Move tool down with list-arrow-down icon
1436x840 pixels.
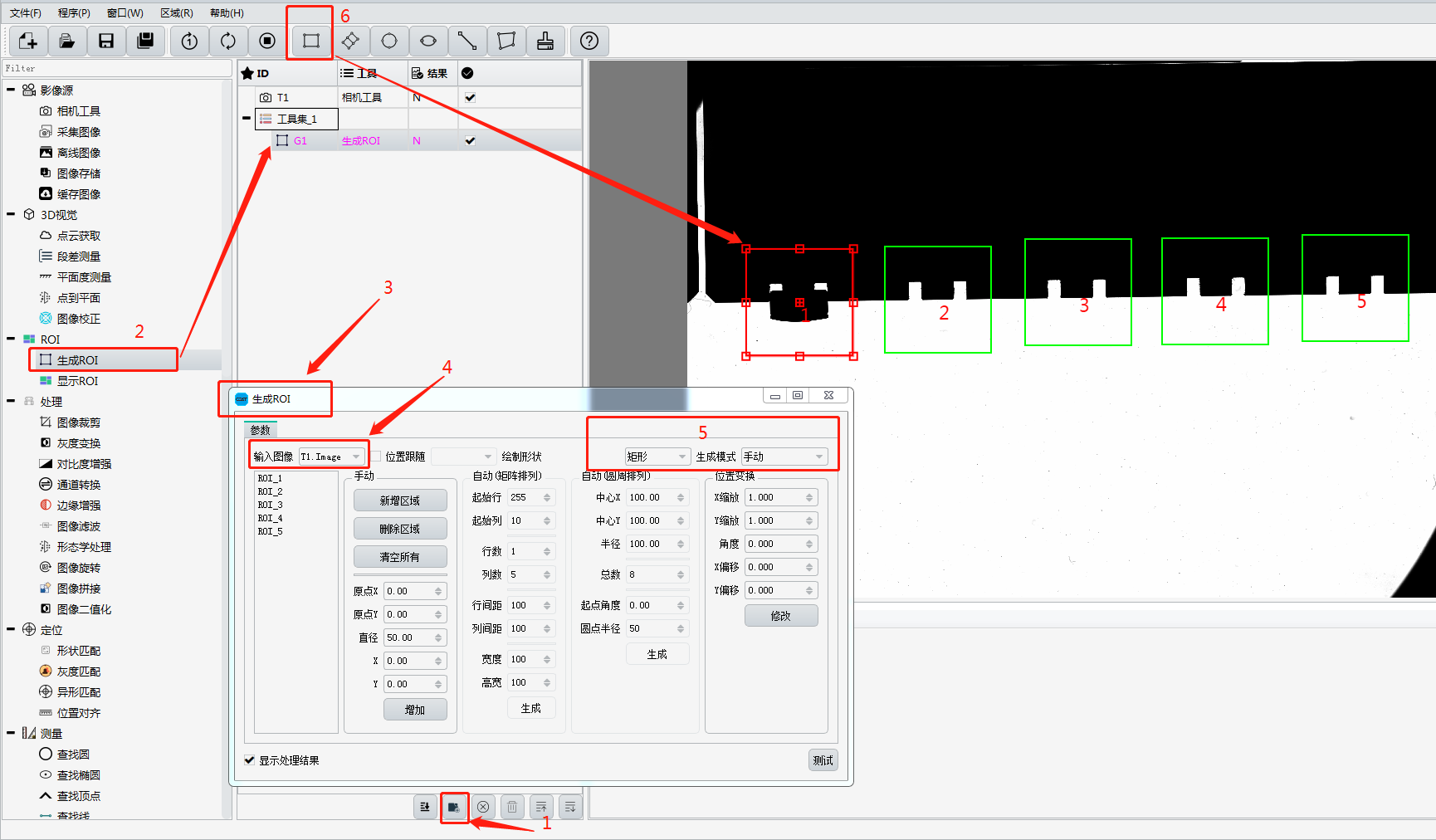pos(570,807)
